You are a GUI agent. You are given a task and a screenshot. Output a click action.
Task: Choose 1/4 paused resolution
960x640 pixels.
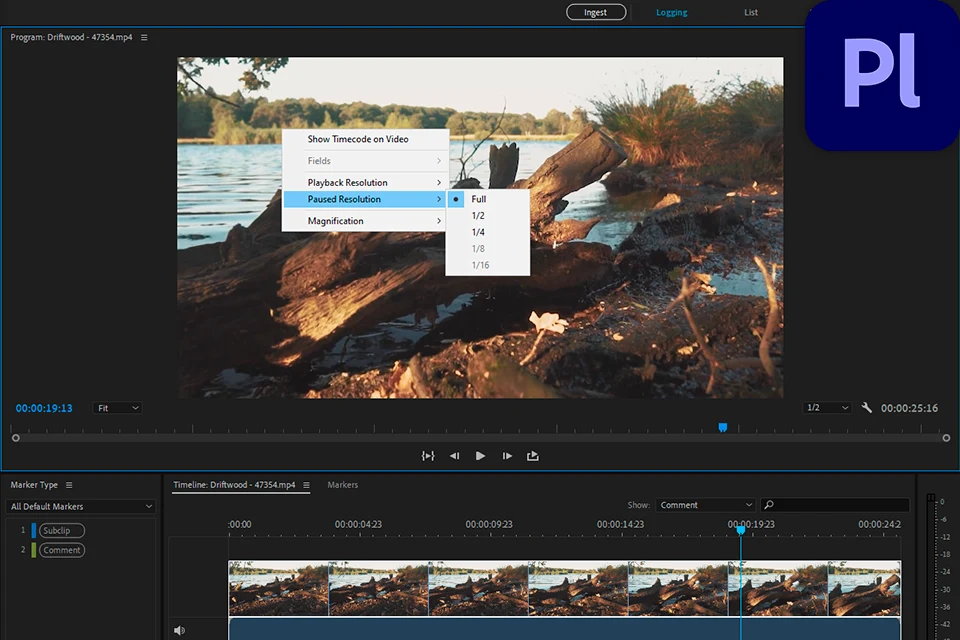coord(487,232)
